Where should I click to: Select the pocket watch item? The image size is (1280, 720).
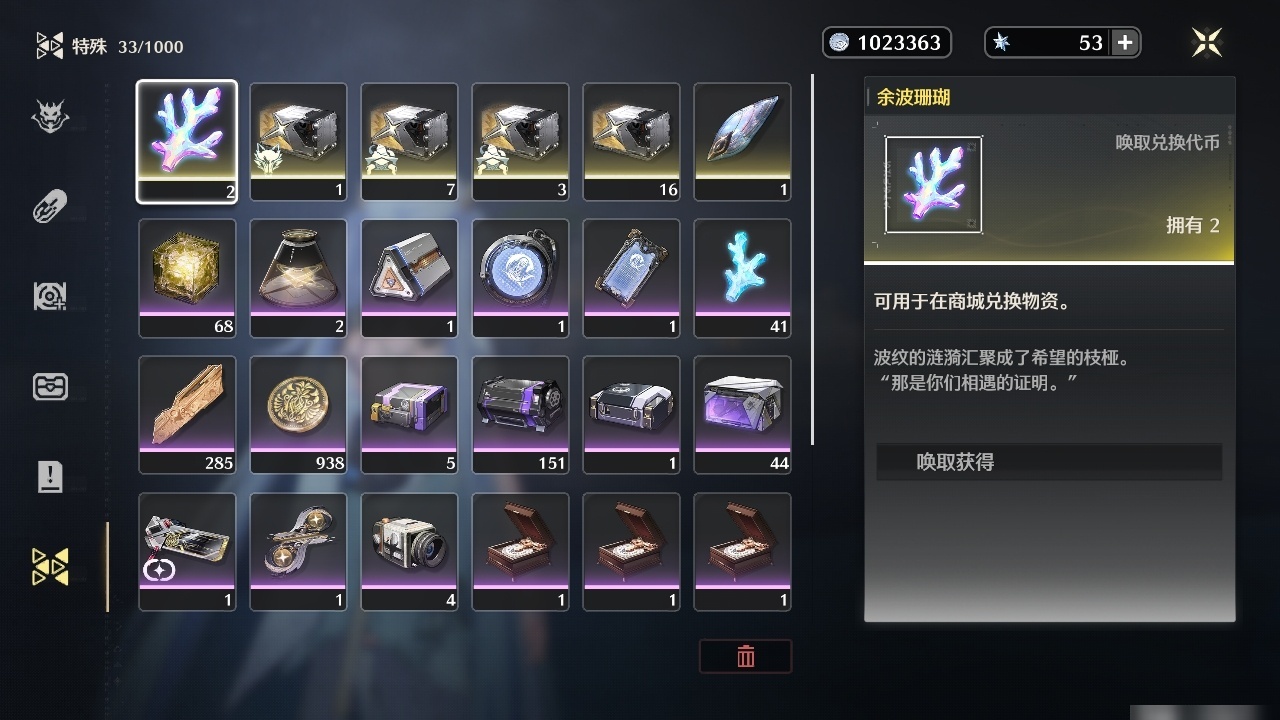520,278
